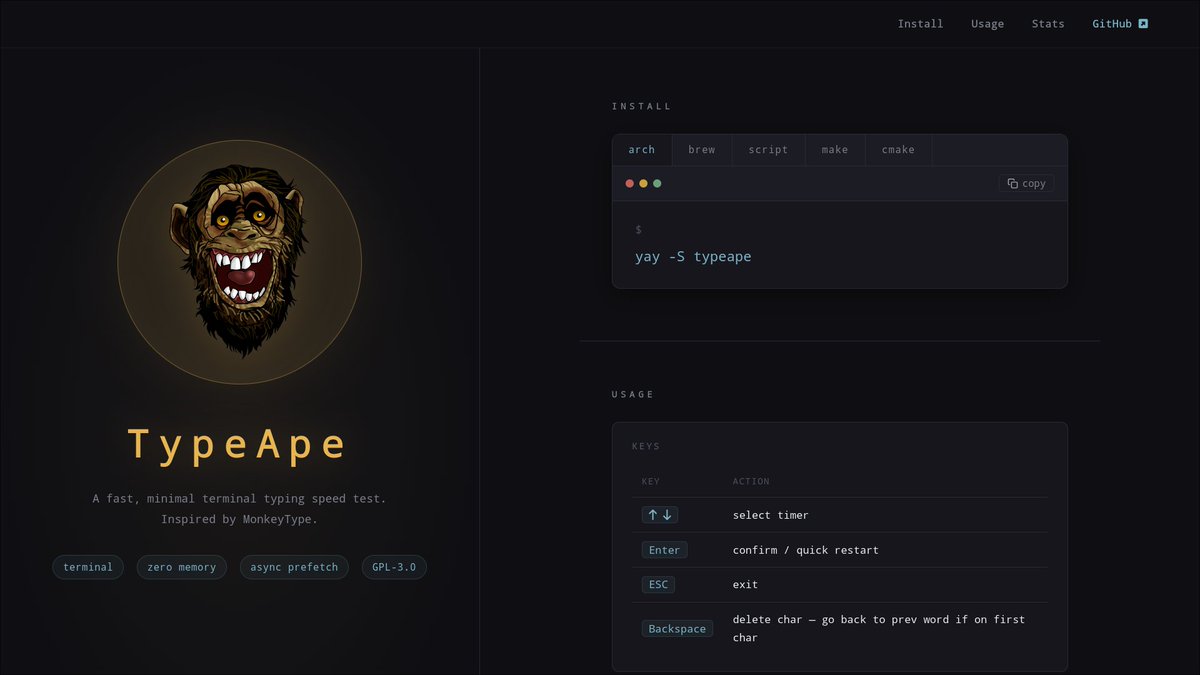This screenshot has width=1200, height=675.
Task: Click the external-link icon beside GitHub
Action: (x=1143, y=23)
